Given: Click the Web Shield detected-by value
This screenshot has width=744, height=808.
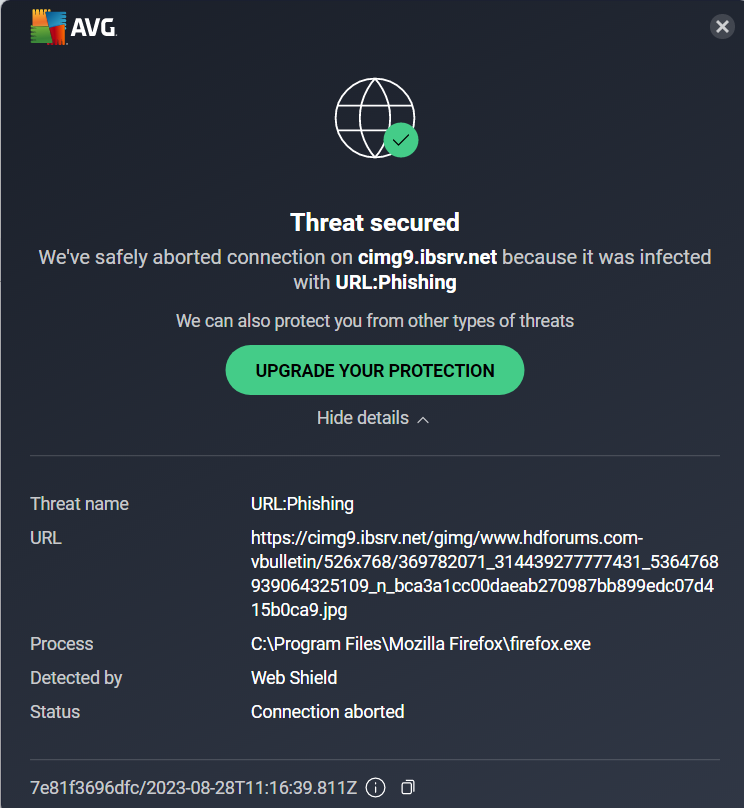Looking at the screenshot, I should [x=294, y=678].
